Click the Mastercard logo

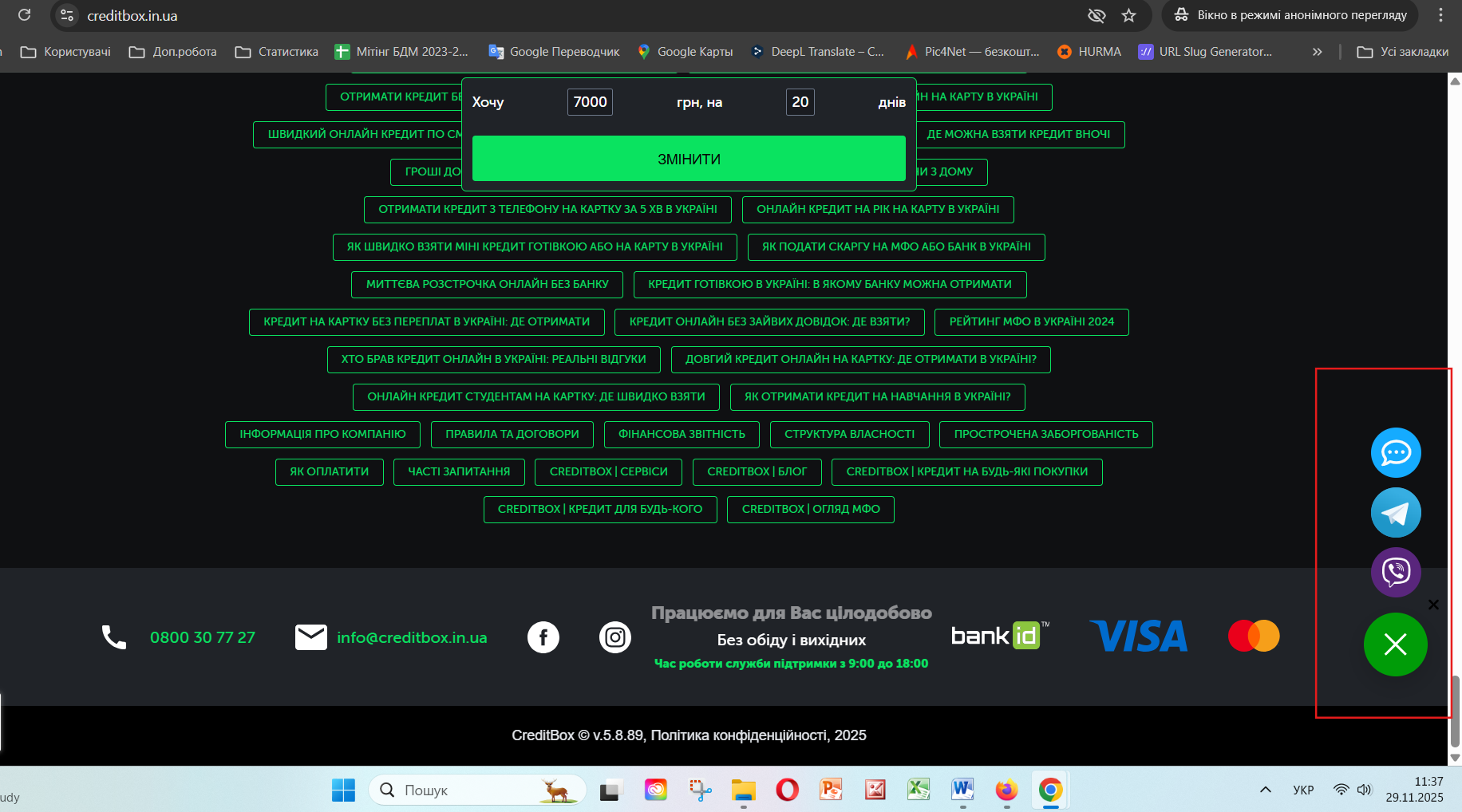point(1254,636)
